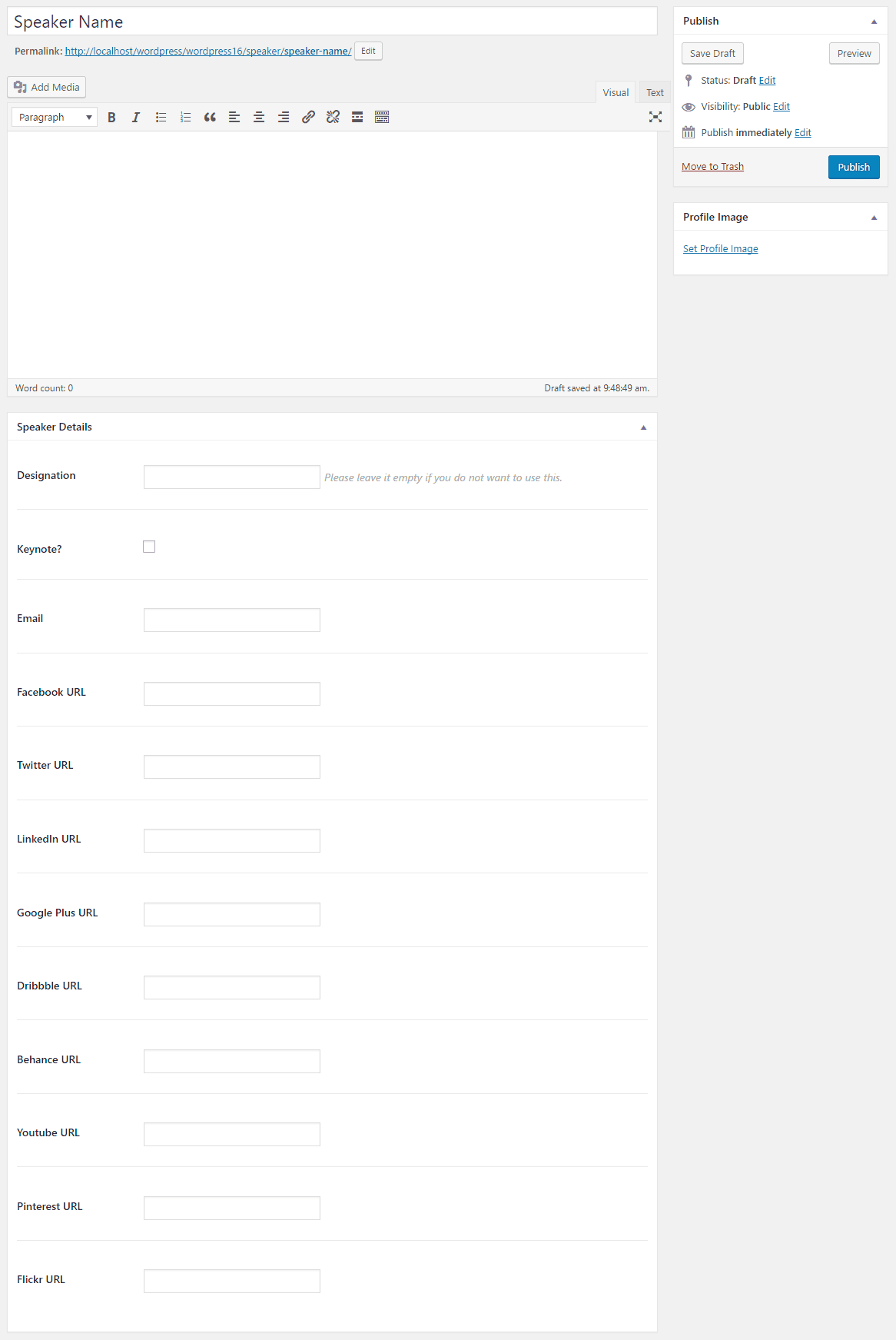Insert a numbered list

click(x=185, y=118)
